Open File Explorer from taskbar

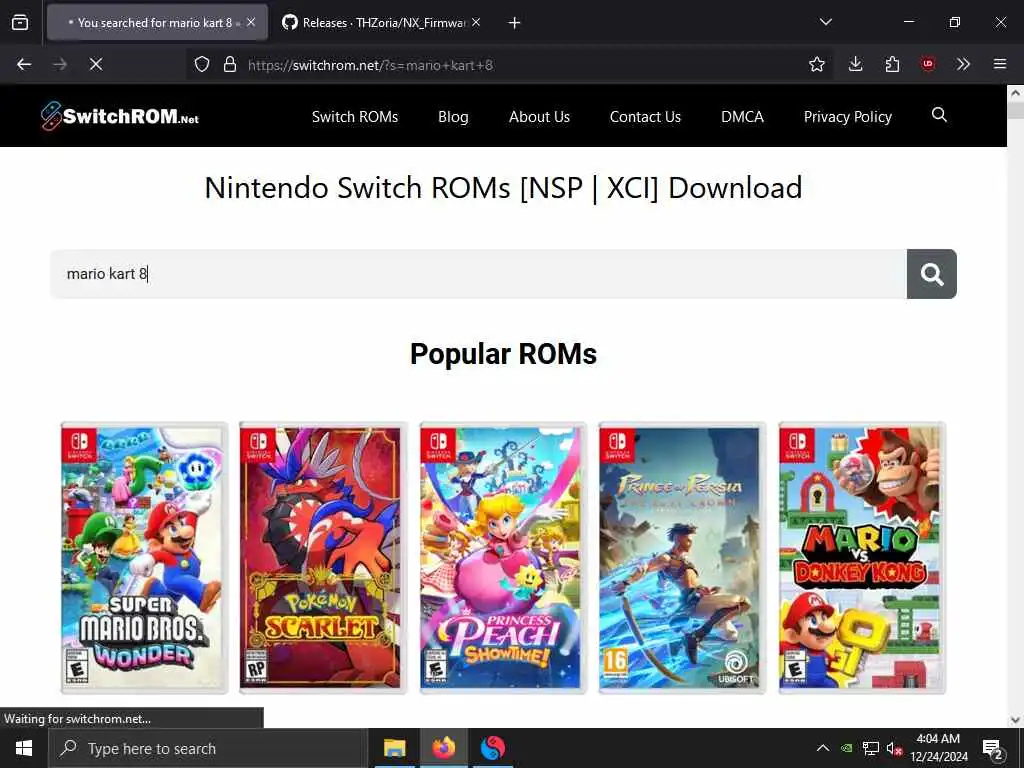(394, 748)
